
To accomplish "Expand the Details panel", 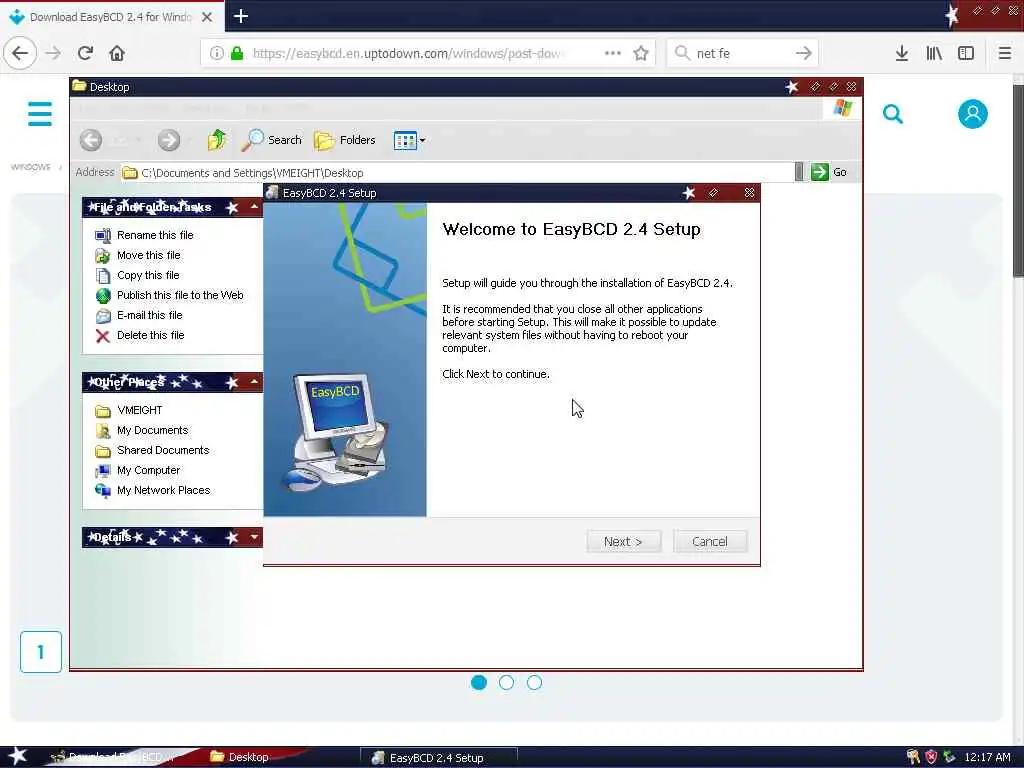I will click(x=254, y=537).
